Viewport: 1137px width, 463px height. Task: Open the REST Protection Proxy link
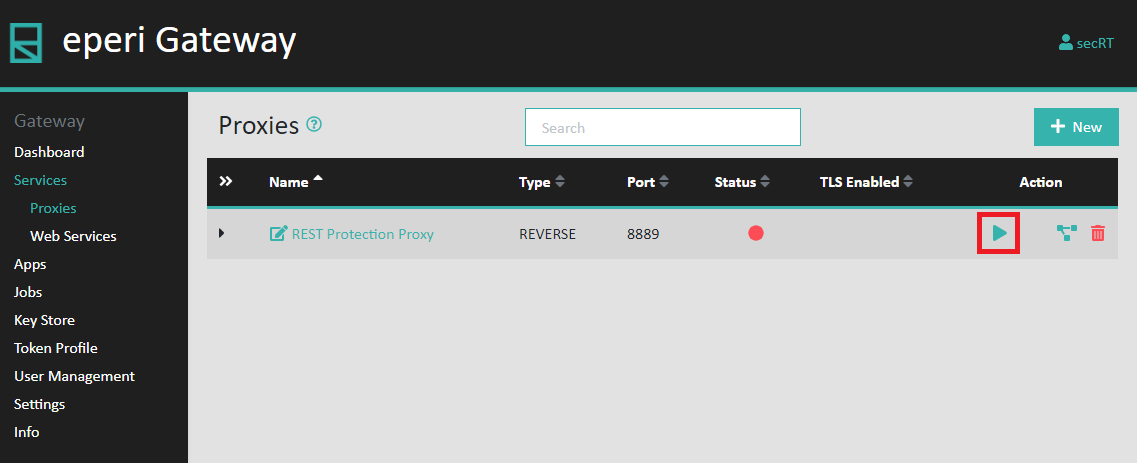(x=363, y=234)
